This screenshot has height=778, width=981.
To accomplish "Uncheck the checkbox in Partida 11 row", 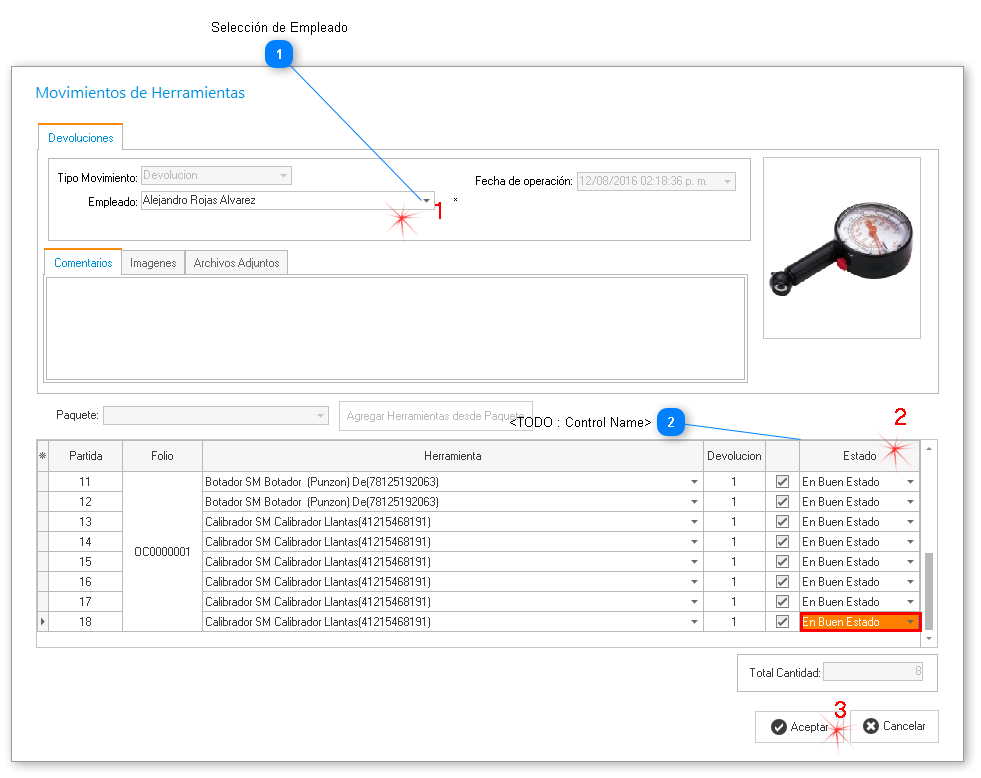I will (x=782, y=482).
